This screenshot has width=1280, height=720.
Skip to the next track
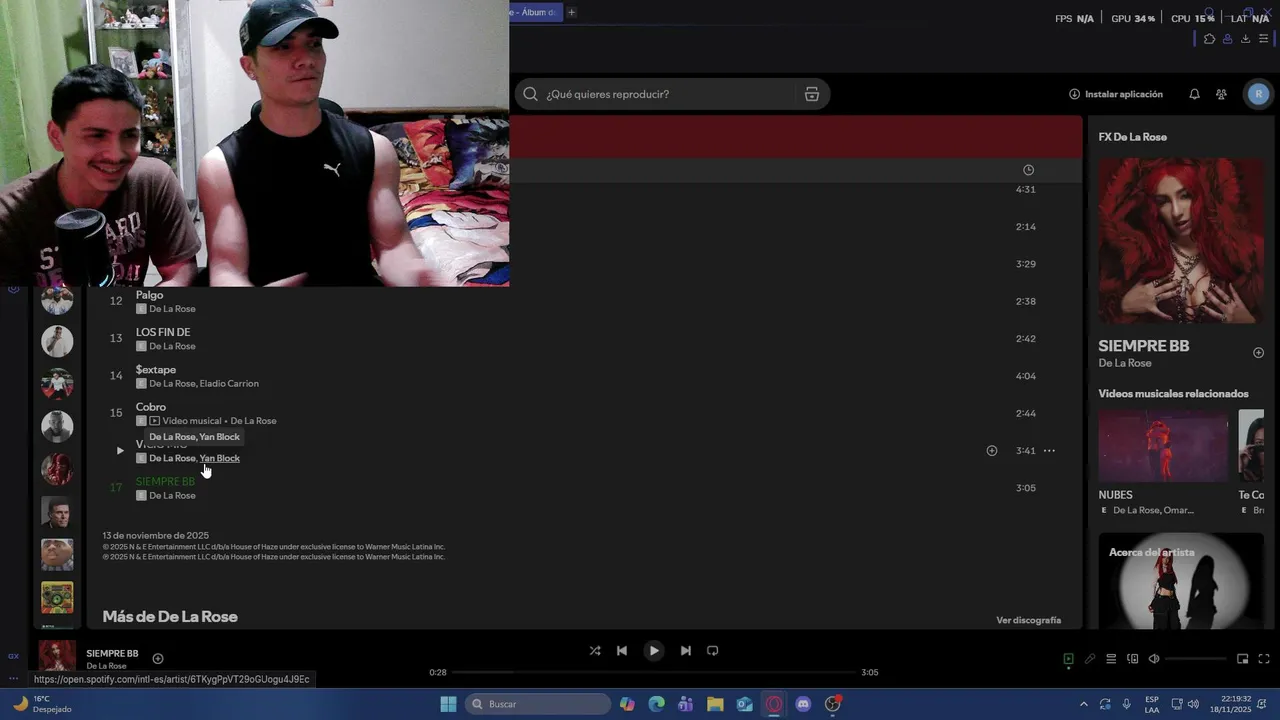(685, 650)
